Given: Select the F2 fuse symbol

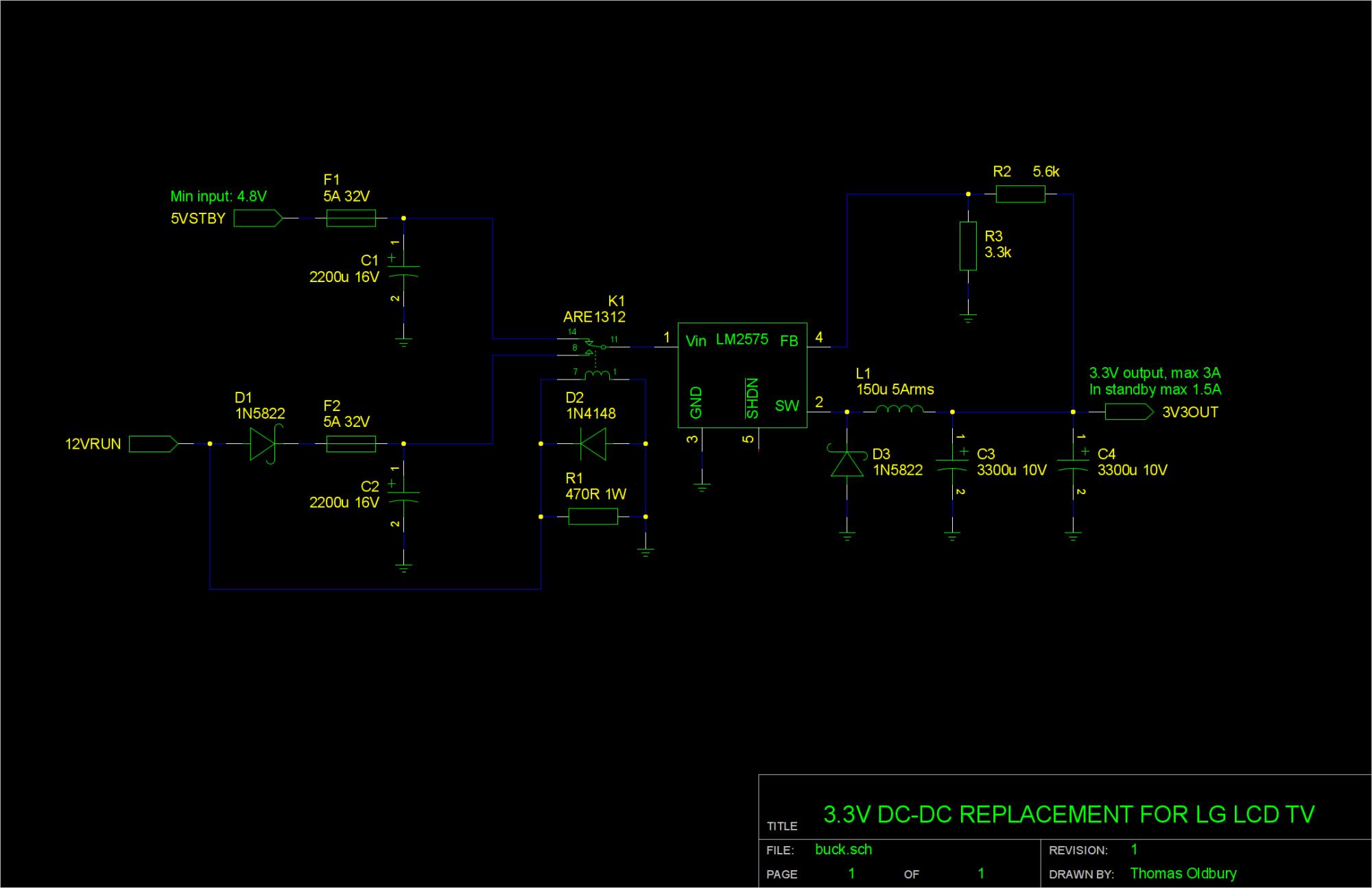Looking at the screenshot, I should pos(351,444).
